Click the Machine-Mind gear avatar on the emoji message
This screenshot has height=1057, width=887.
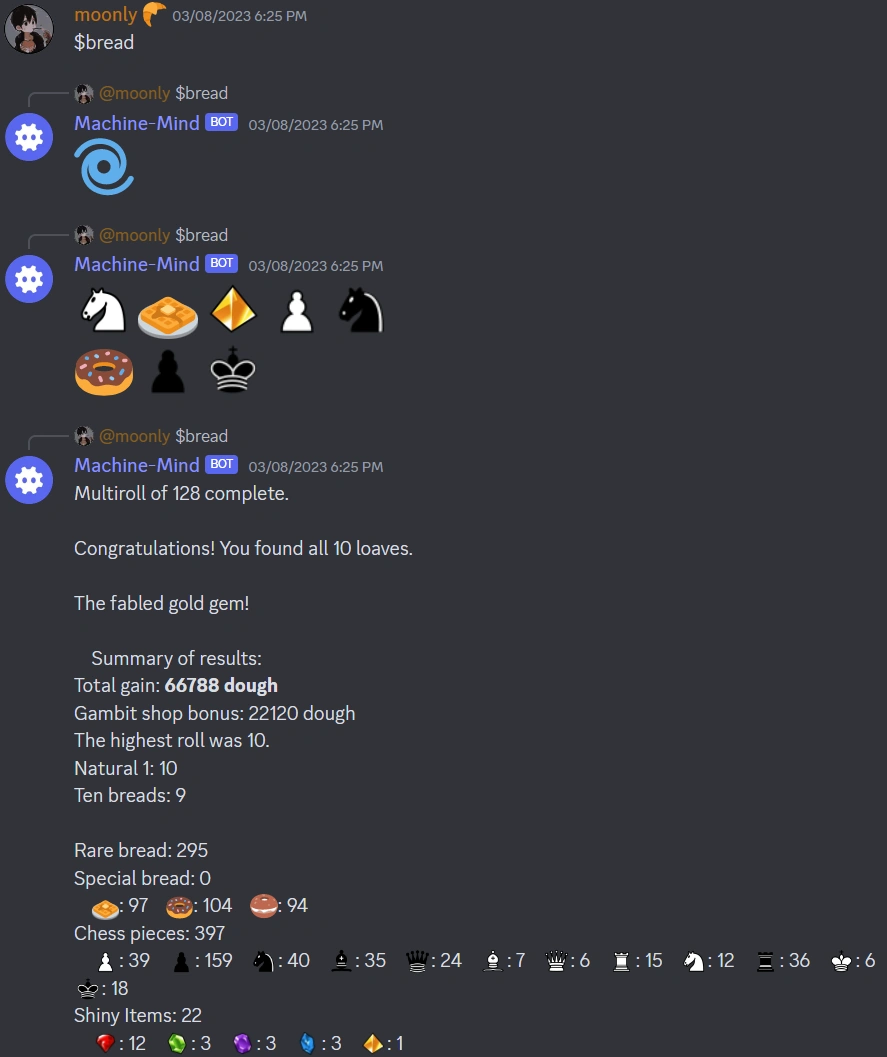tap(29, 278)
